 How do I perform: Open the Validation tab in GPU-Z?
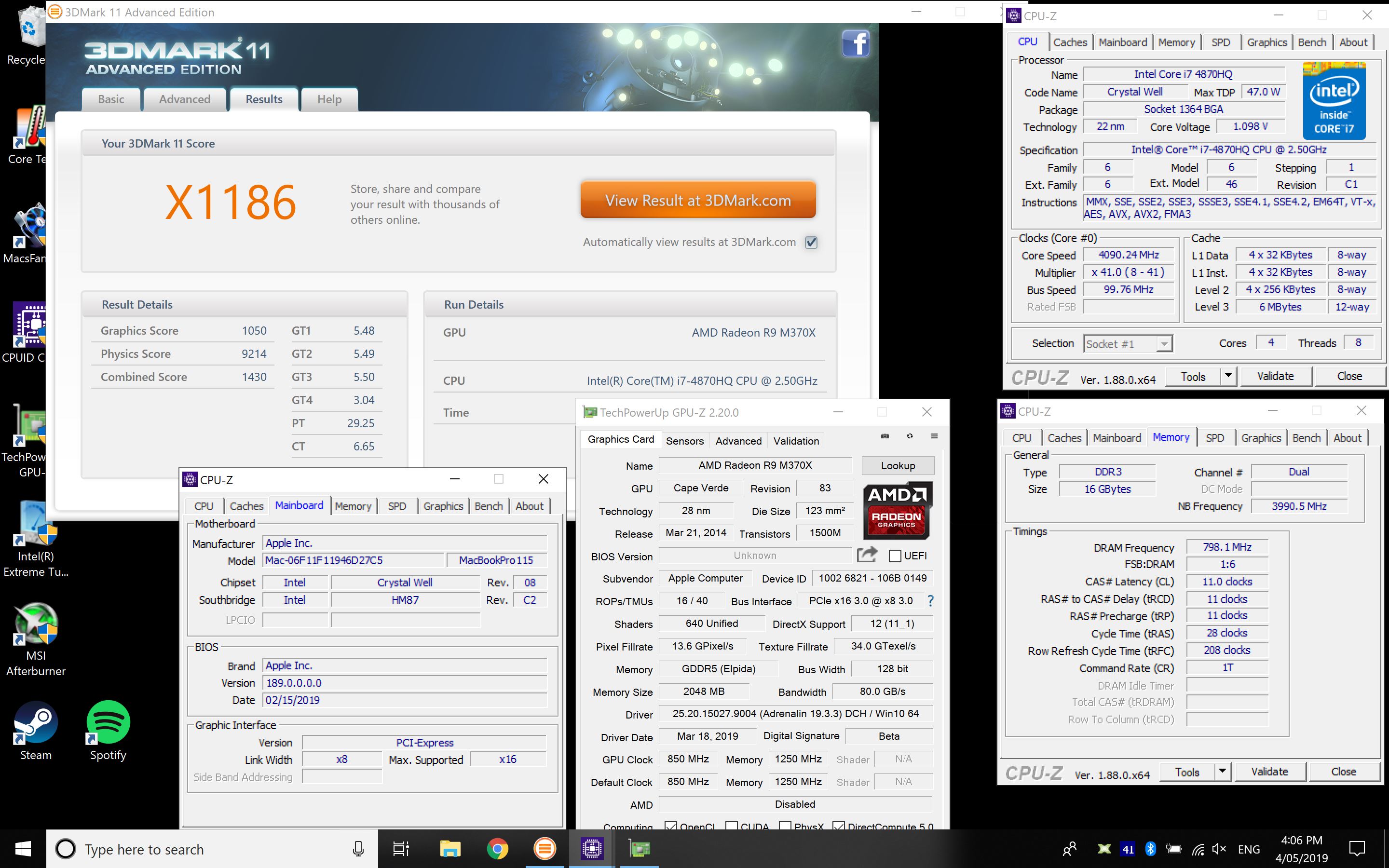(x=795, y=440)
